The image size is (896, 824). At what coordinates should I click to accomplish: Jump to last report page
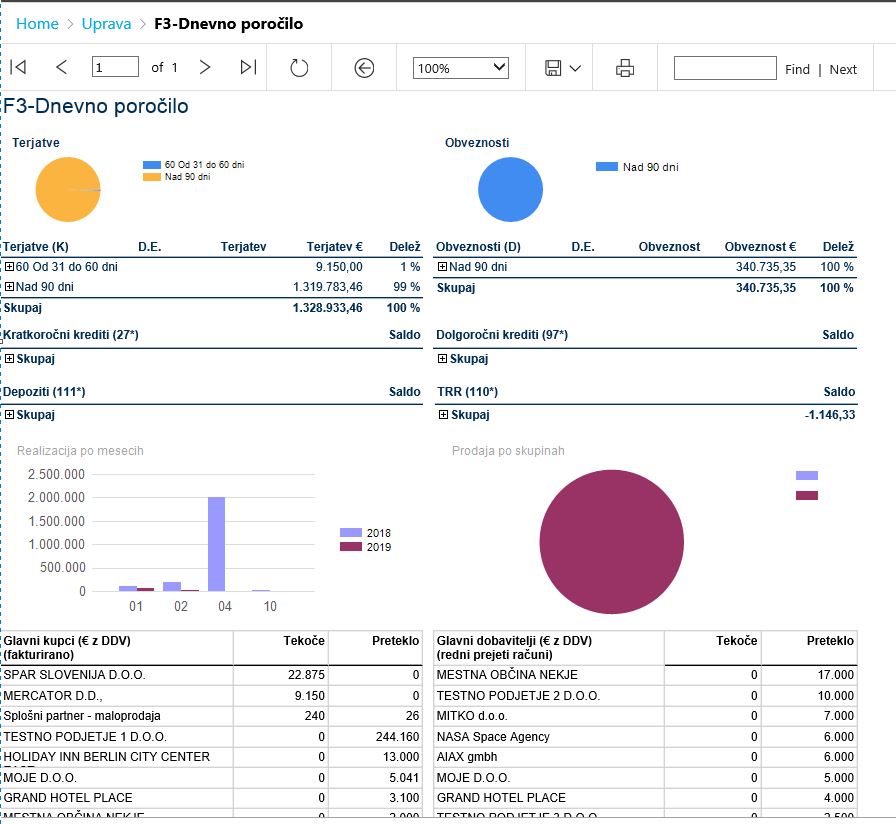[248, 67]
